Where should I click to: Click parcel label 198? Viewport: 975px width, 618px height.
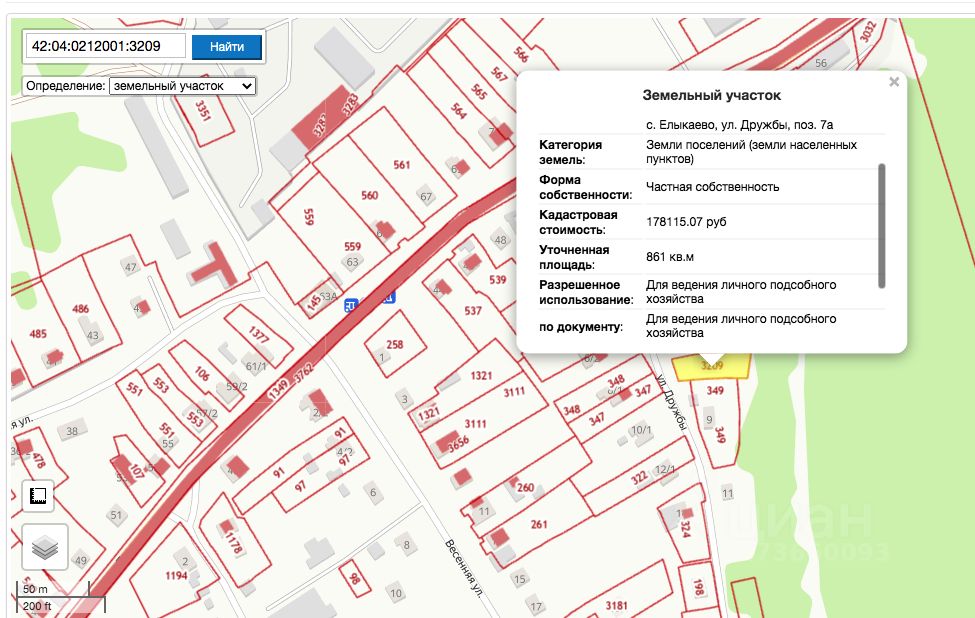tap(698, 588)
